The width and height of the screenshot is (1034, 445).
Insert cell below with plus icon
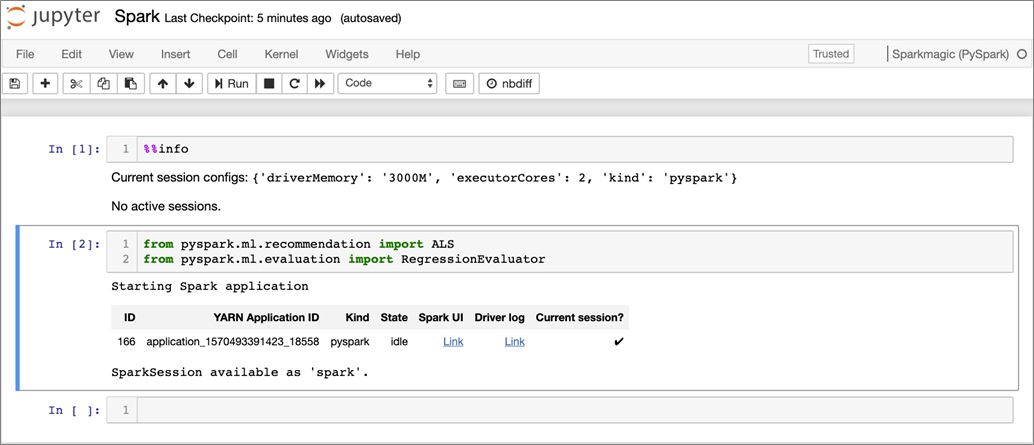45,84
